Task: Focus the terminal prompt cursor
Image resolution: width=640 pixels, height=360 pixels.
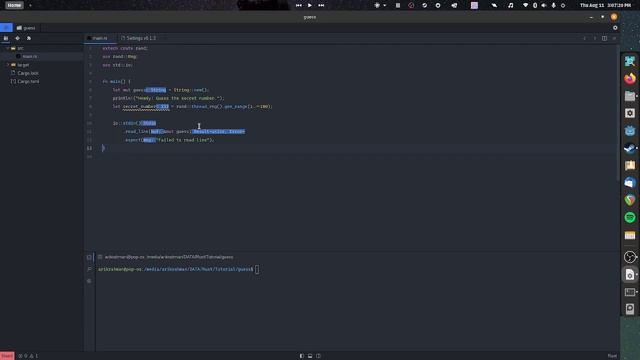Action: [x=257, y=269]
